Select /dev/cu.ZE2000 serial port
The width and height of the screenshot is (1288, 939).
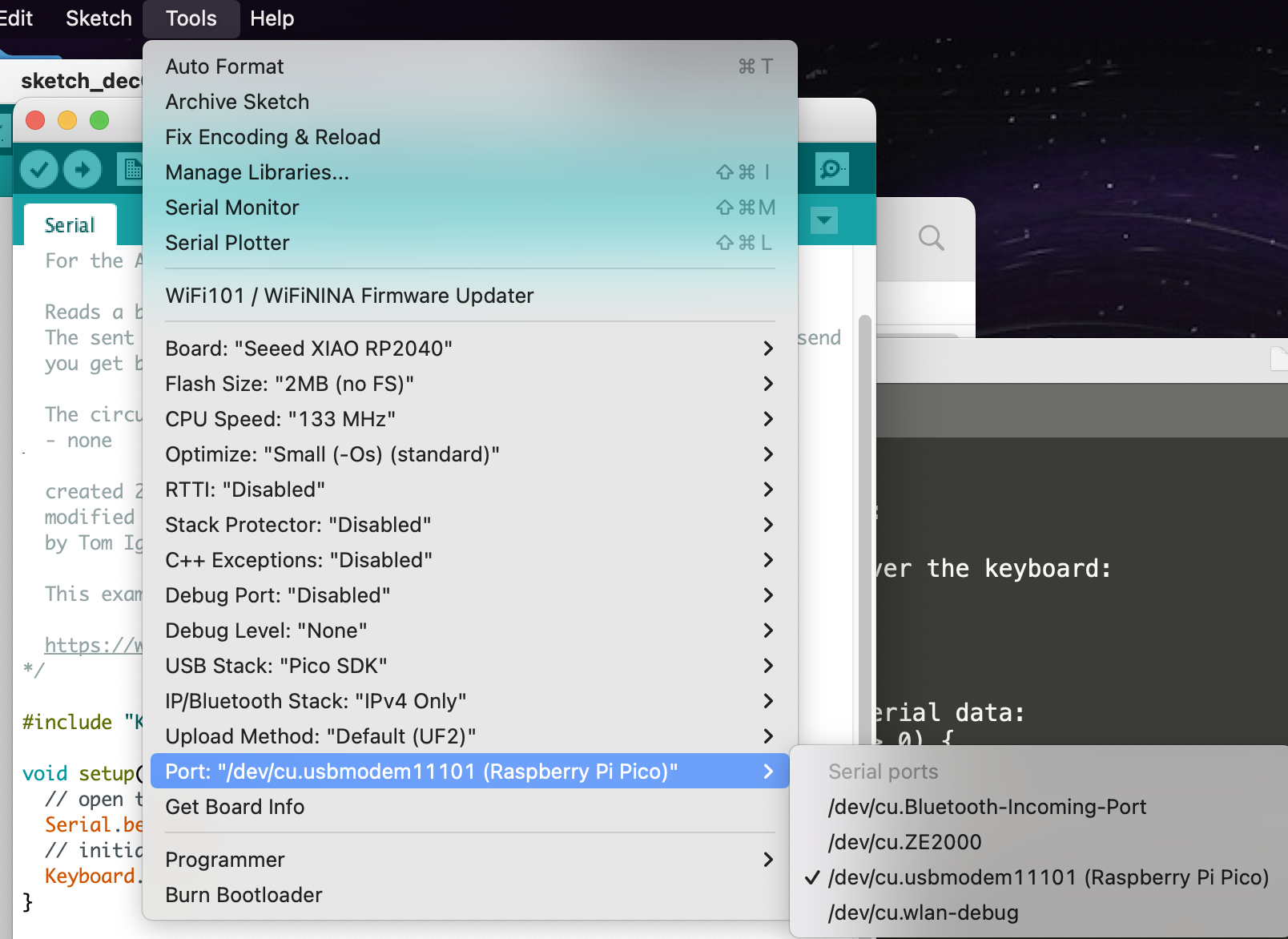pos(1041,842)
